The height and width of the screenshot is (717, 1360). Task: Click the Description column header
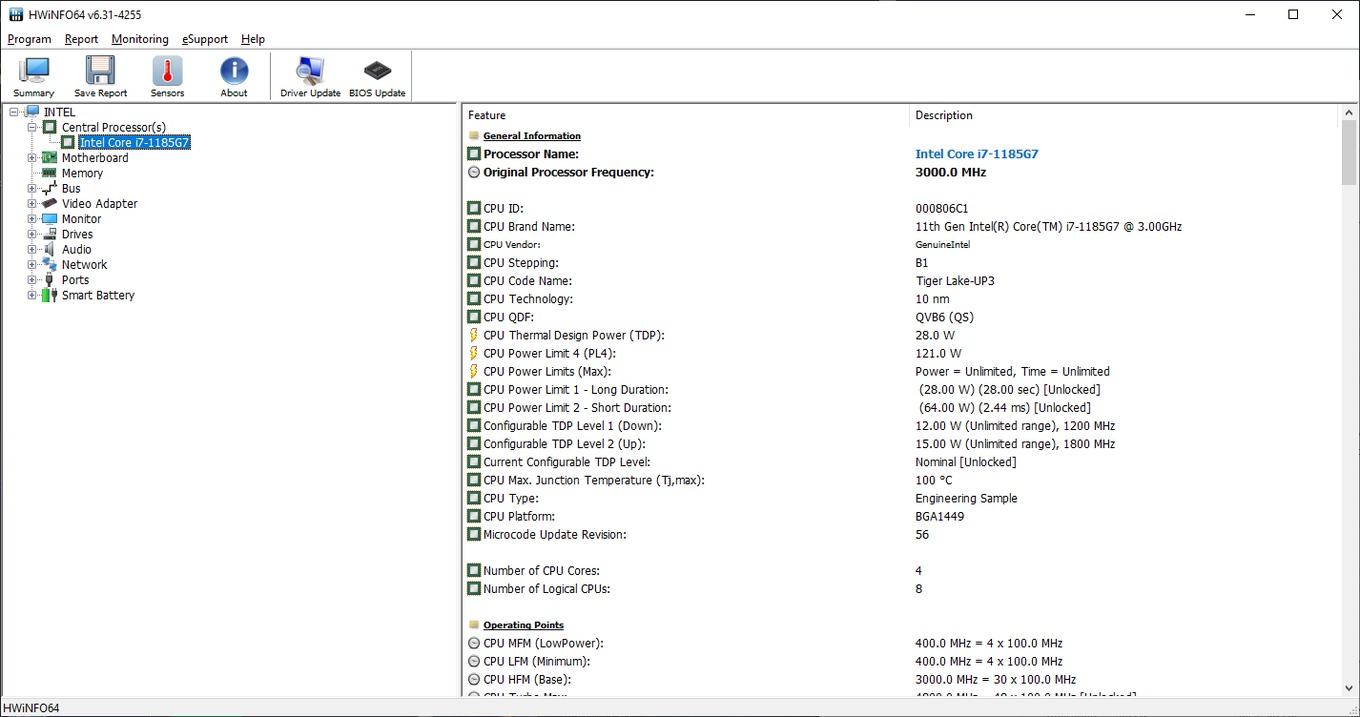click(x=1123, y=115)
